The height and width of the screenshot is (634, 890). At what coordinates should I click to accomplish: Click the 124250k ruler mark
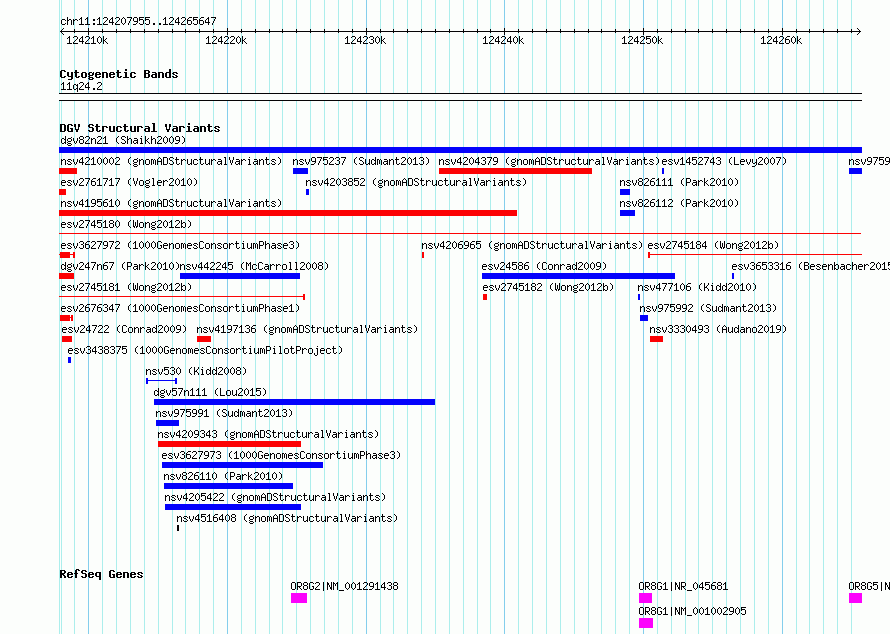[642, 40]
